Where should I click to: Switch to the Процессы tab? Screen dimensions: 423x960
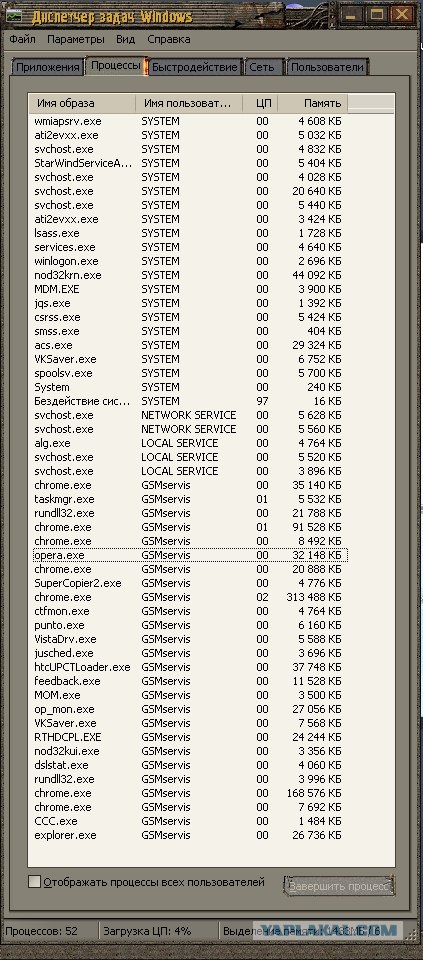(116, 66)
